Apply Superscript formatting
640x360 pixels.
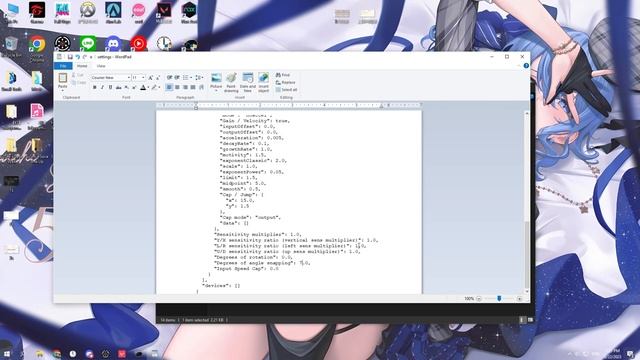pos(134,87)
